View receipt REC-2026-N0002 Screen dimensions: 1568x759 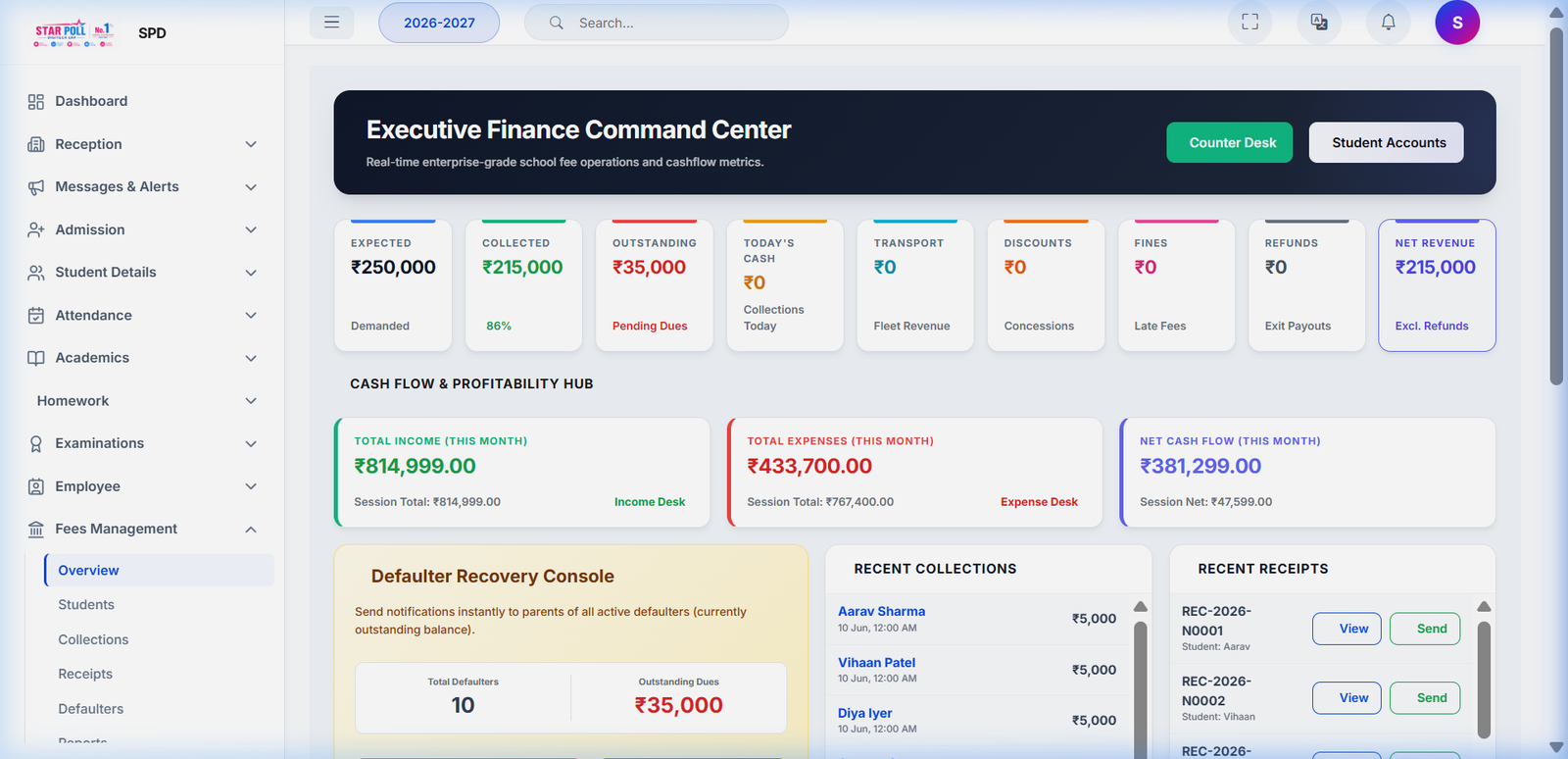[1347, 698]
